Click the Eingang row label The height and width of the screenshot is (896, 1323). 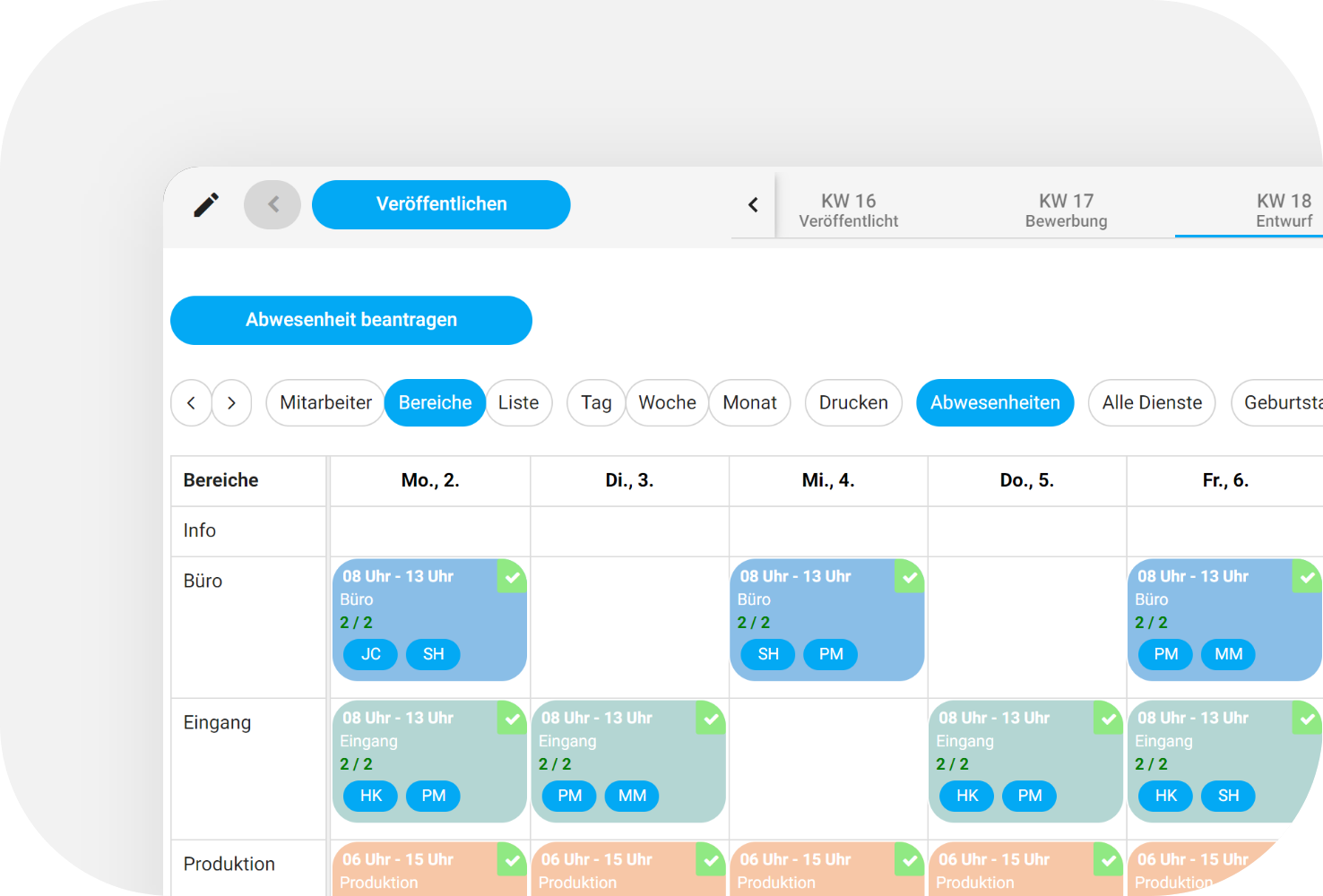217,722
